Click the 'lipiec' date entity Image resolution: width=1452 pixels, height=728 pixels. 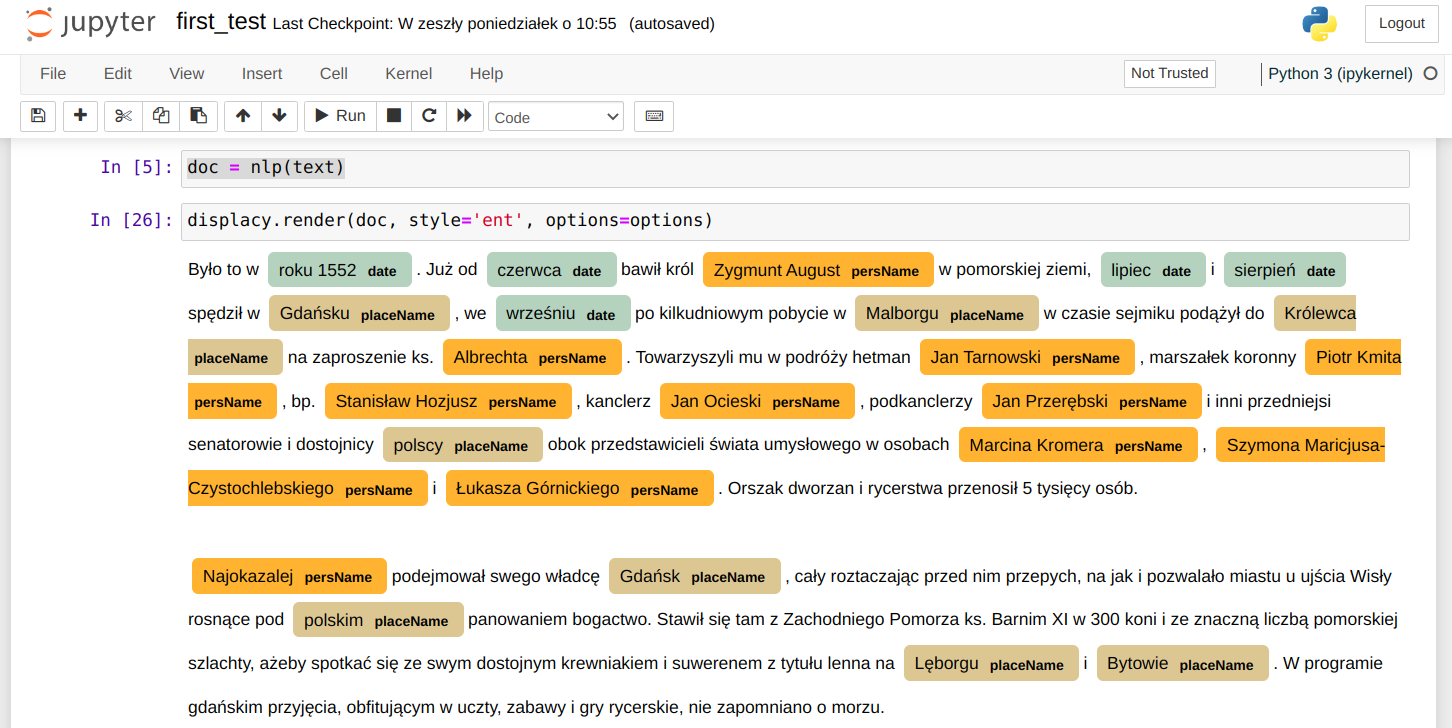click(x=1153, y=270)
